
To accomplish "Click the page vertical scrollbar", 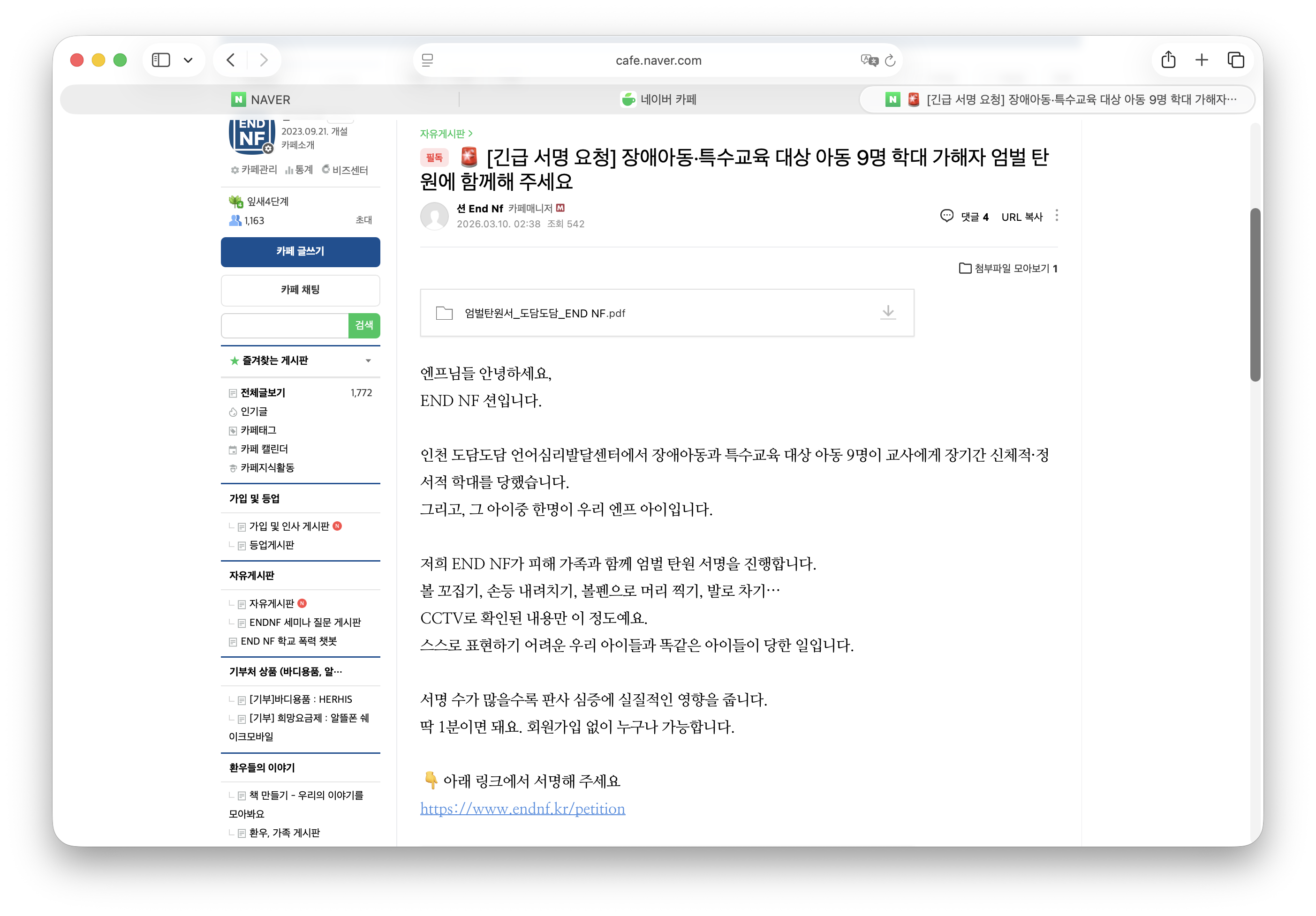I will pos(1255,294).
